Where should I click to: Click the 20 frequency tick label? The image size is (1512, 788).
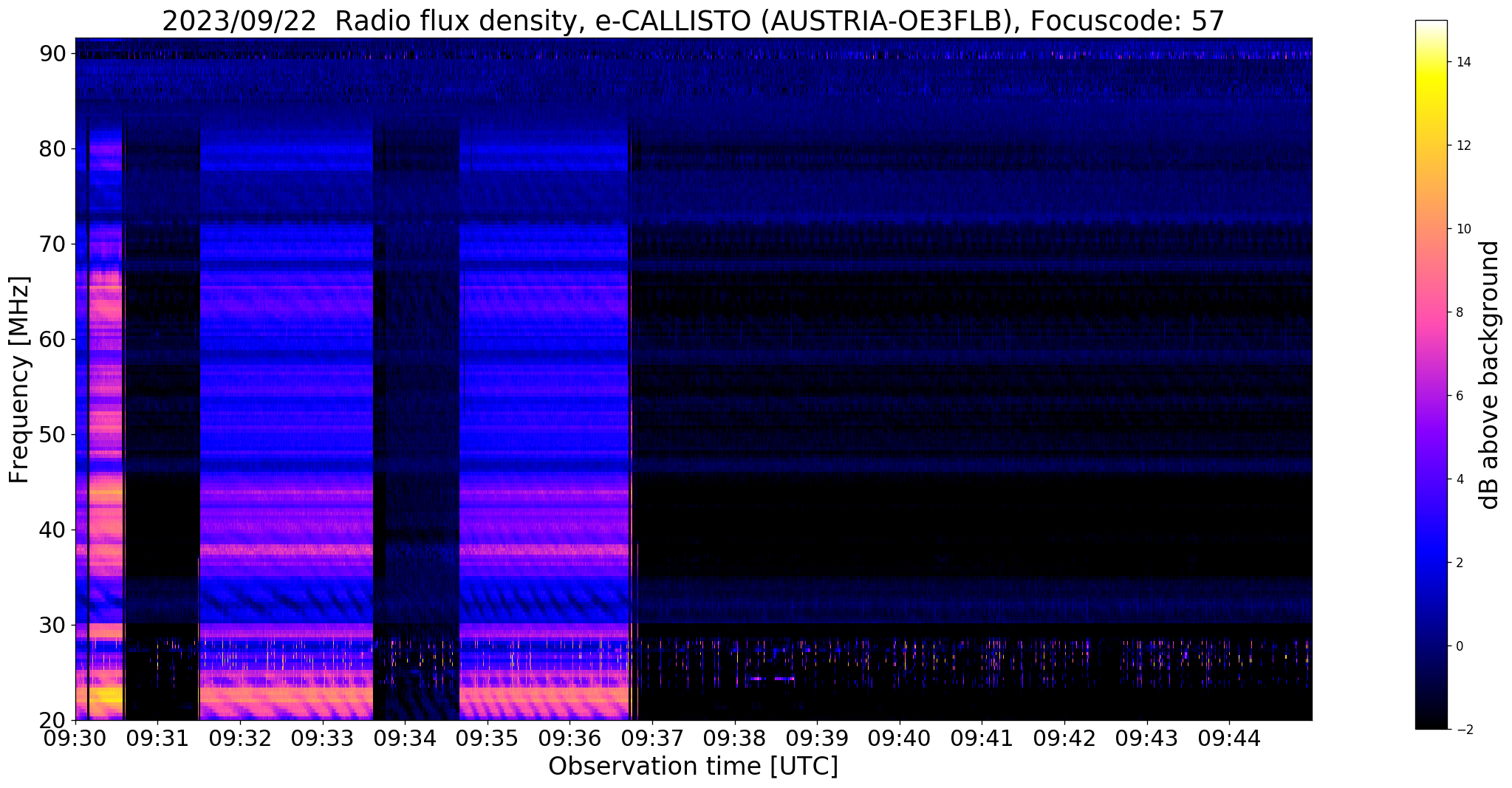point(52,720)
